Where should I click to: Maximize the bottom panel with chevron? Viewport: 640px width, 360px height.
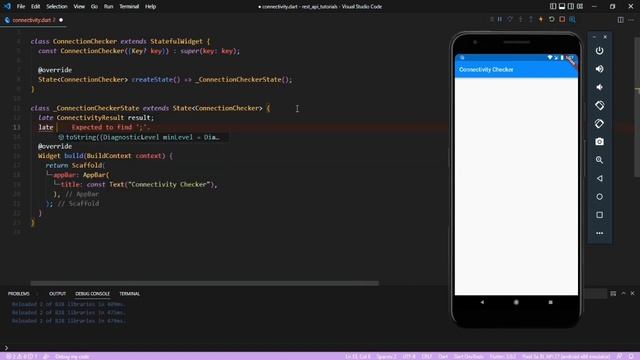point(623,293)
